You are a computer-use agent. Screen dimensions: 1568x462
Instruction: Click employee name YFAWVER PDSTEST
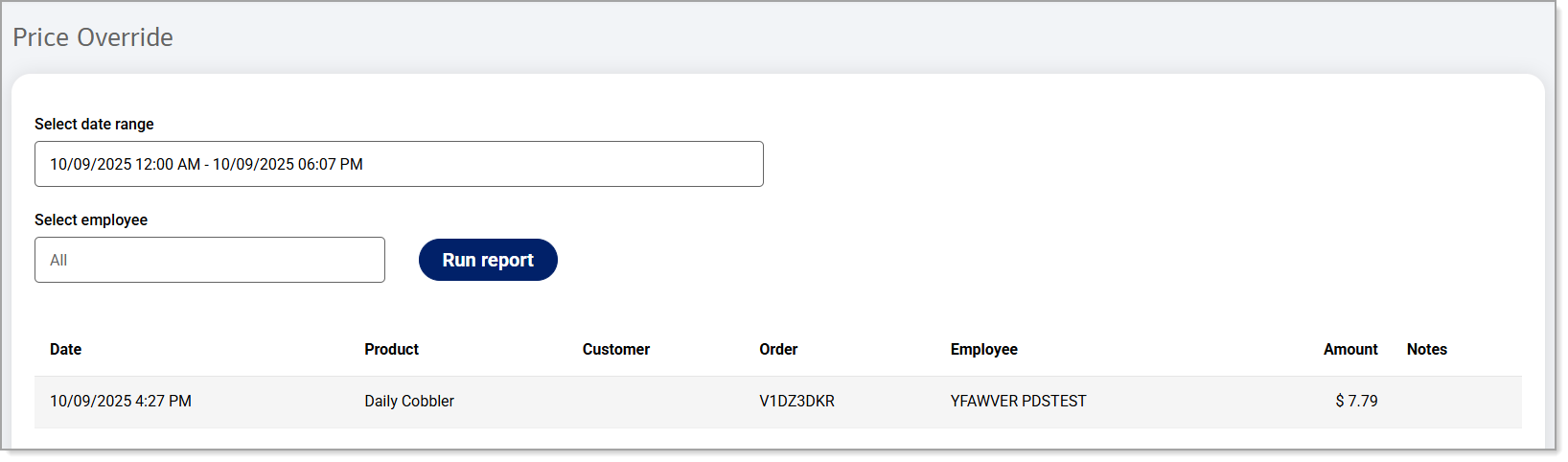[x=1018, y=401]
